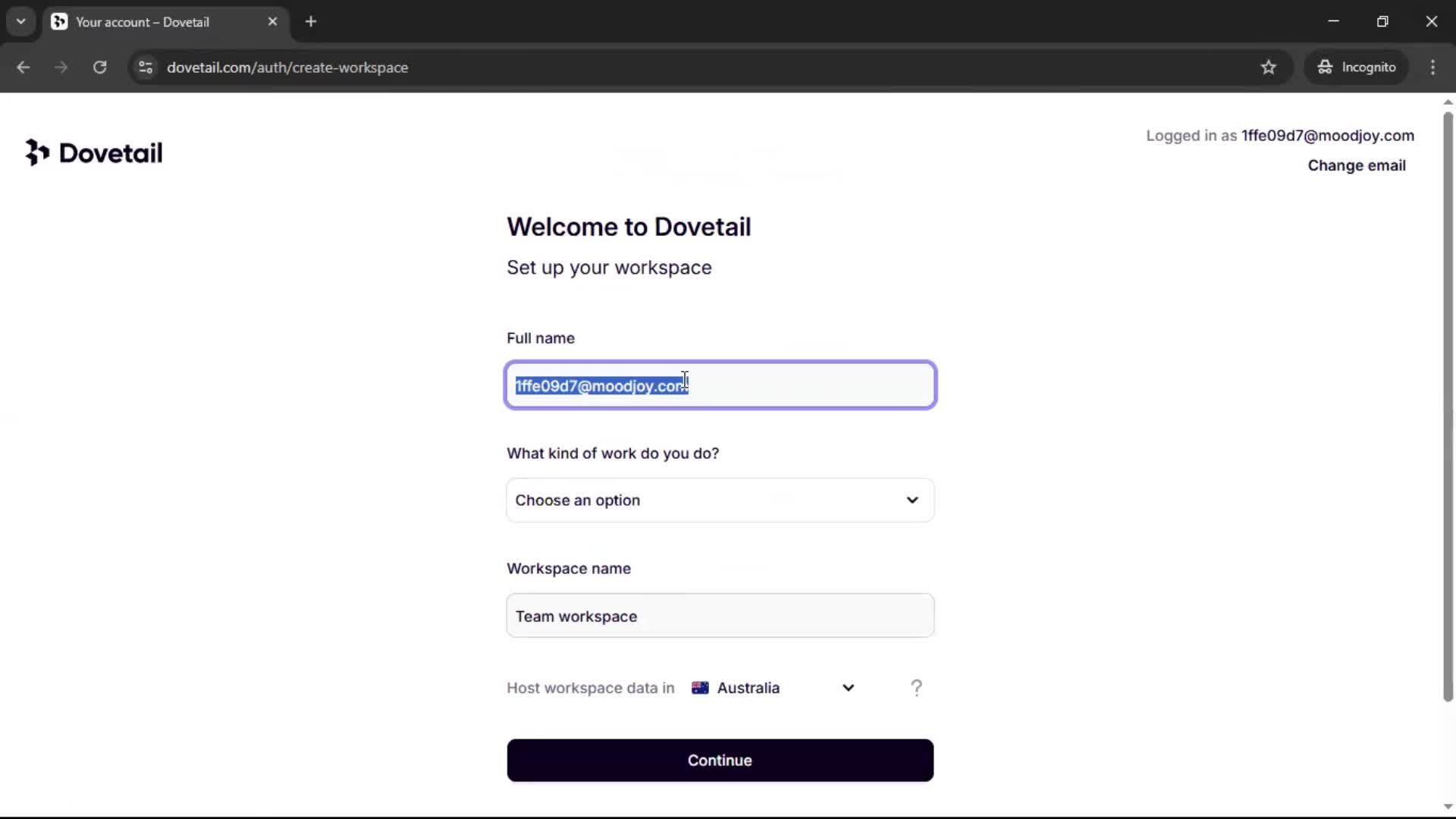
Task: Click the help question mark icon
Action: (916, 688)
